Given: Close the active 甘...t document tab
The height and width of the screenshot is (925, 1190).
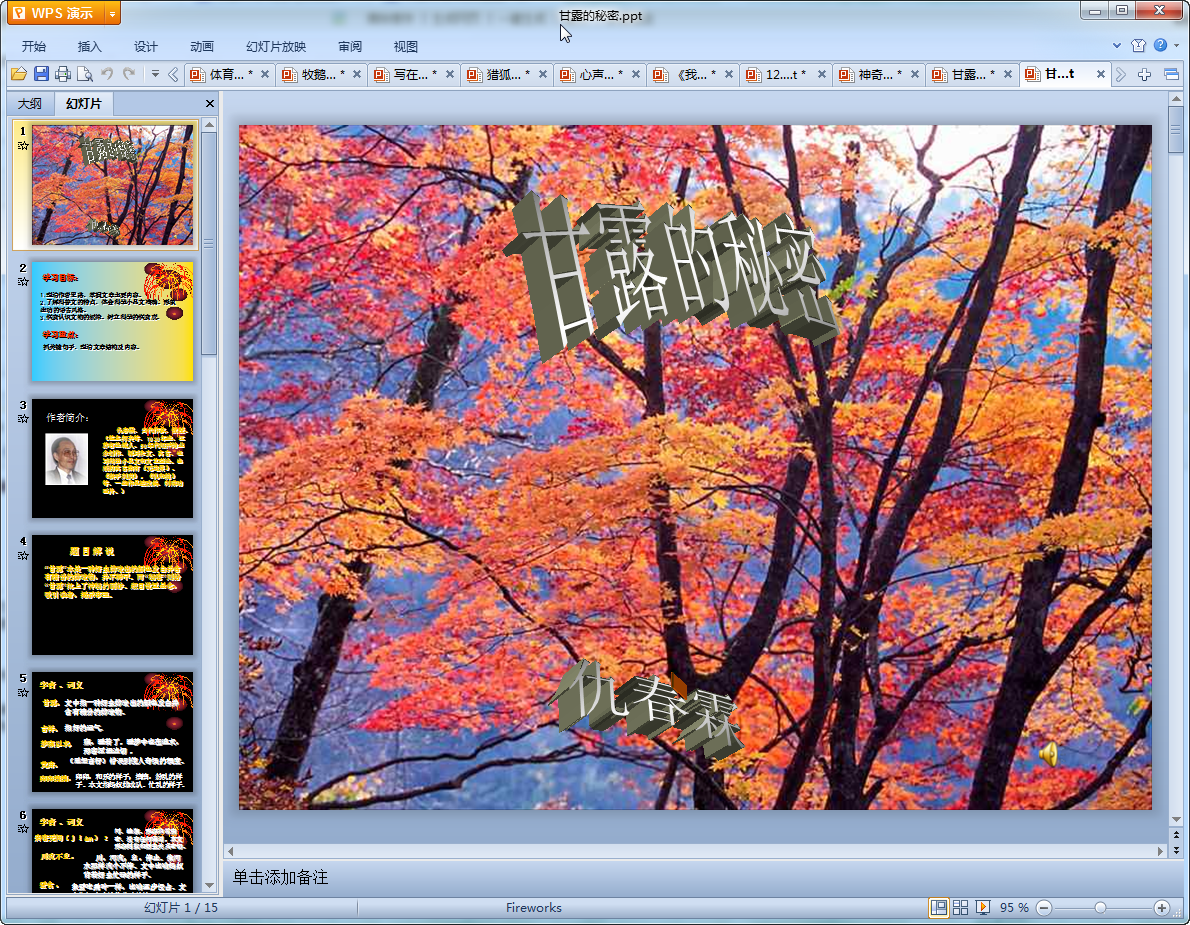Looking at the screenshot, I should (1100, 74).
